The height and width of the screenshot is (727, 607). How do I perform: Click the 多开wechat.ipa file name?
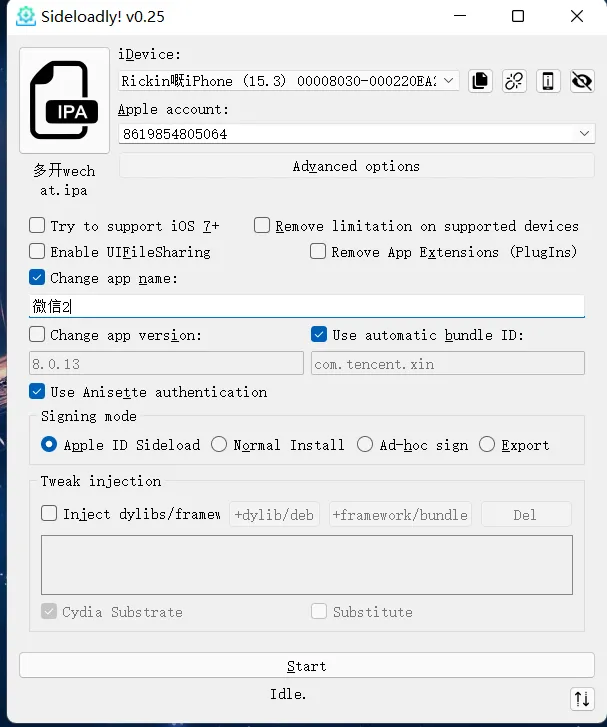click(x=64, y=180)
